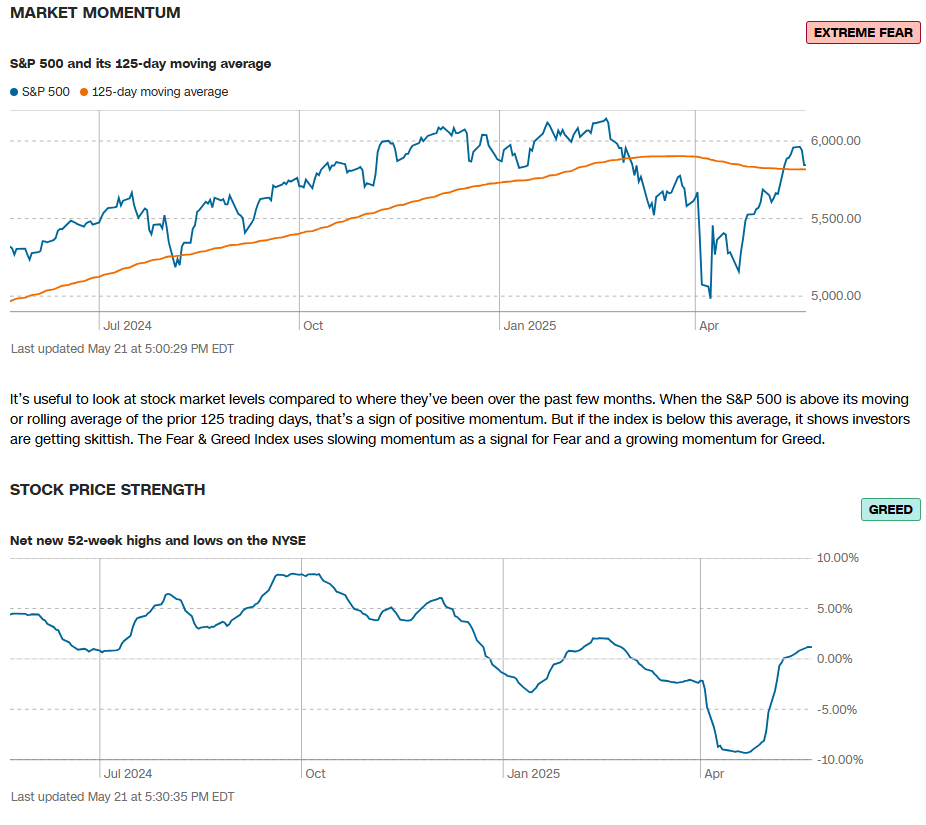This screenshot has height=825, width=926.
Task: Click the -10.00% y-axis label
Action: 838,760
